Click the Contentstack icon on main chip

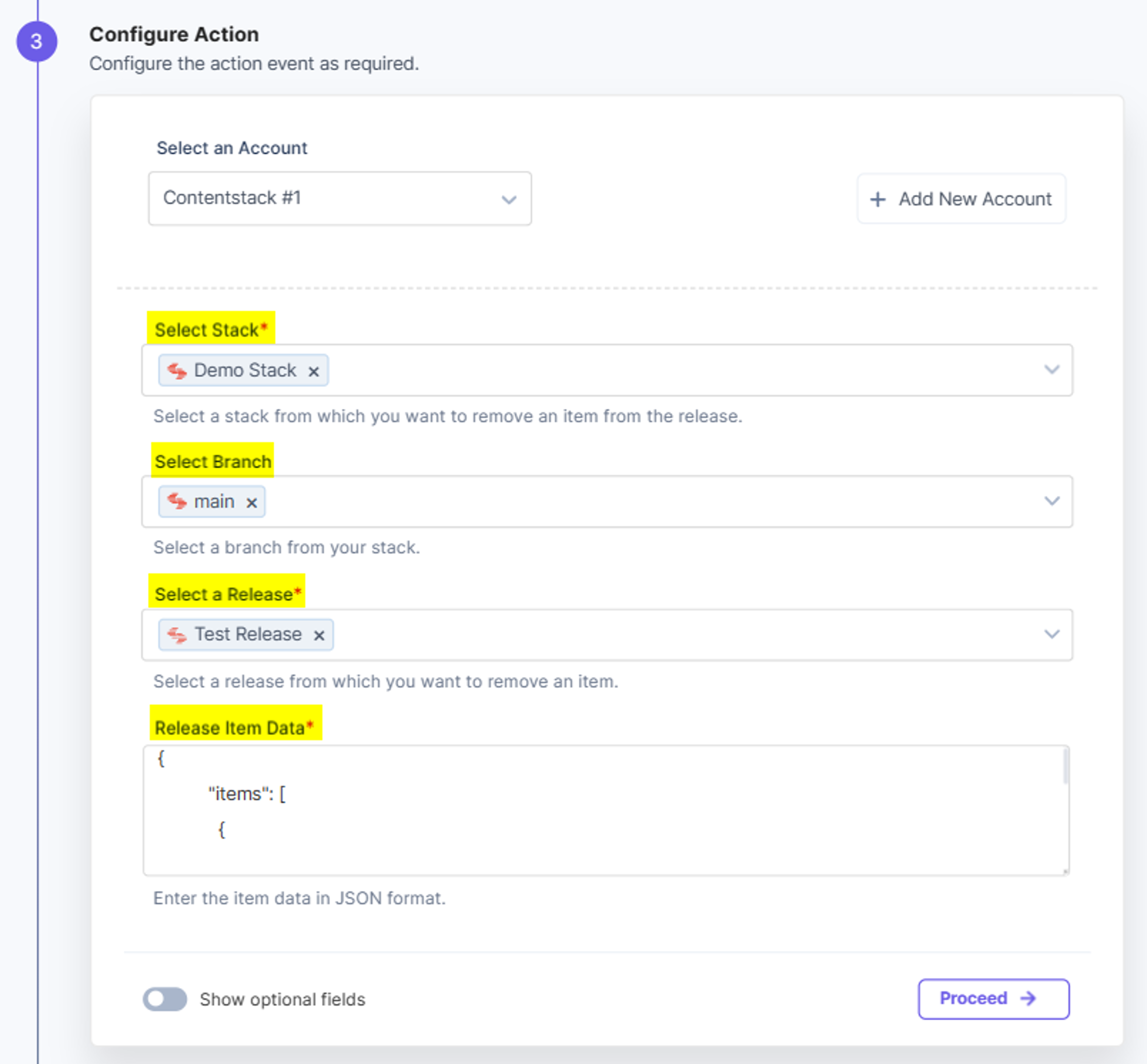click(x=177, y=502)
